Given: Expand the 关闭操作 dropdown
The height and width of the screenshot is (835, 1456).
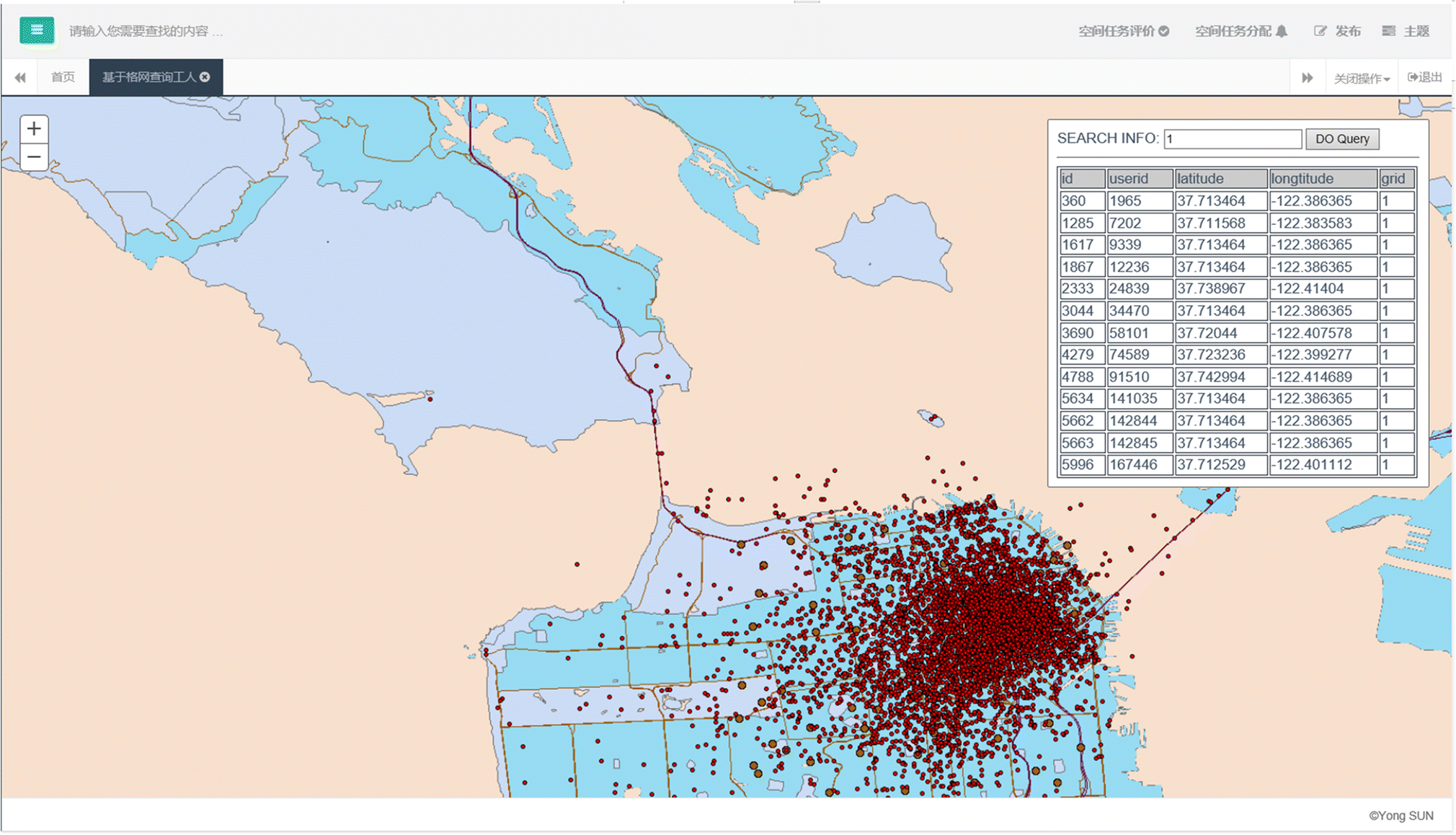Looking at the screenshot, I should pos(1362,78).
